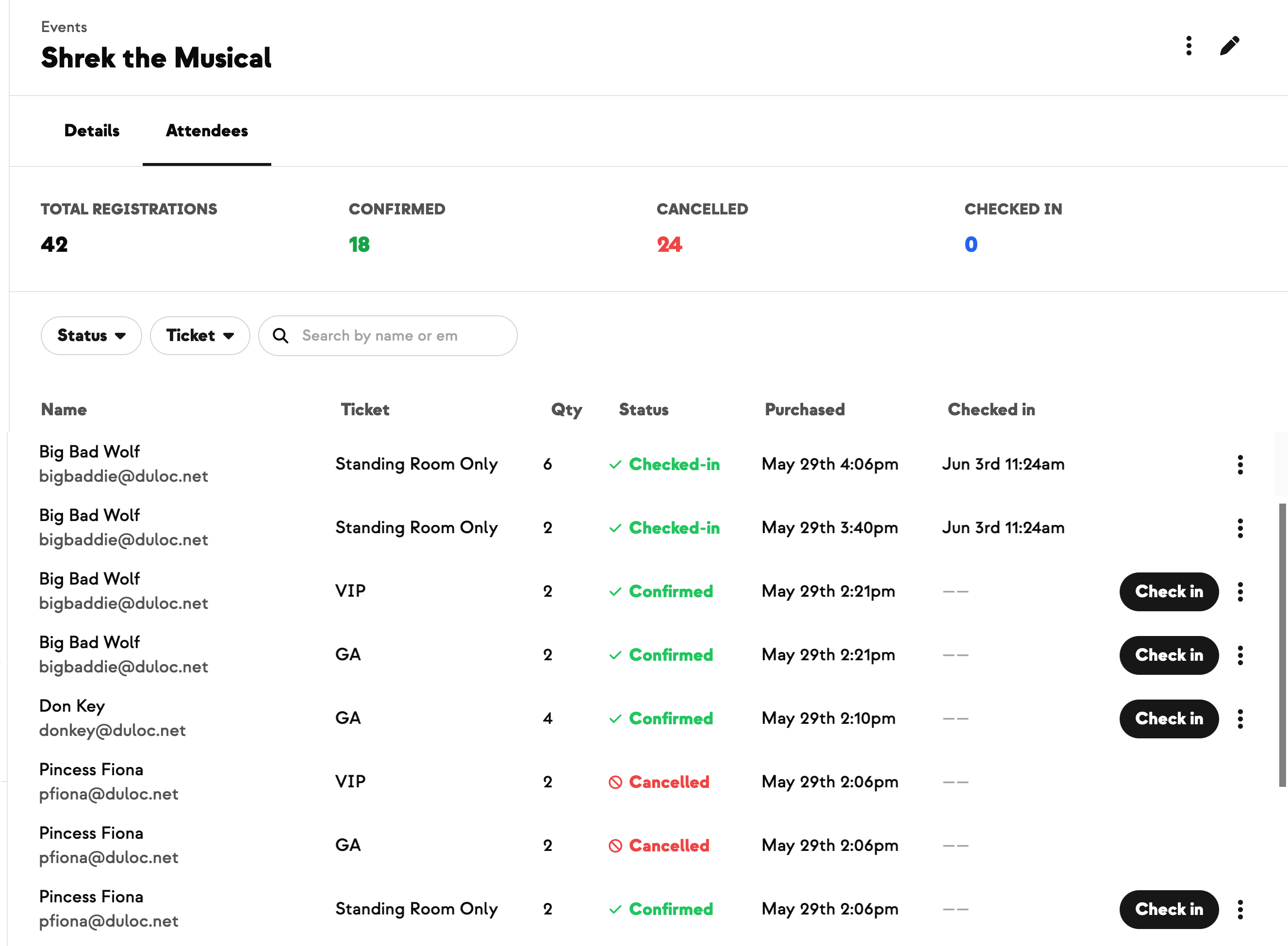Click the Purchased column header
This screenshot has height=946, width=1288.
805,409
